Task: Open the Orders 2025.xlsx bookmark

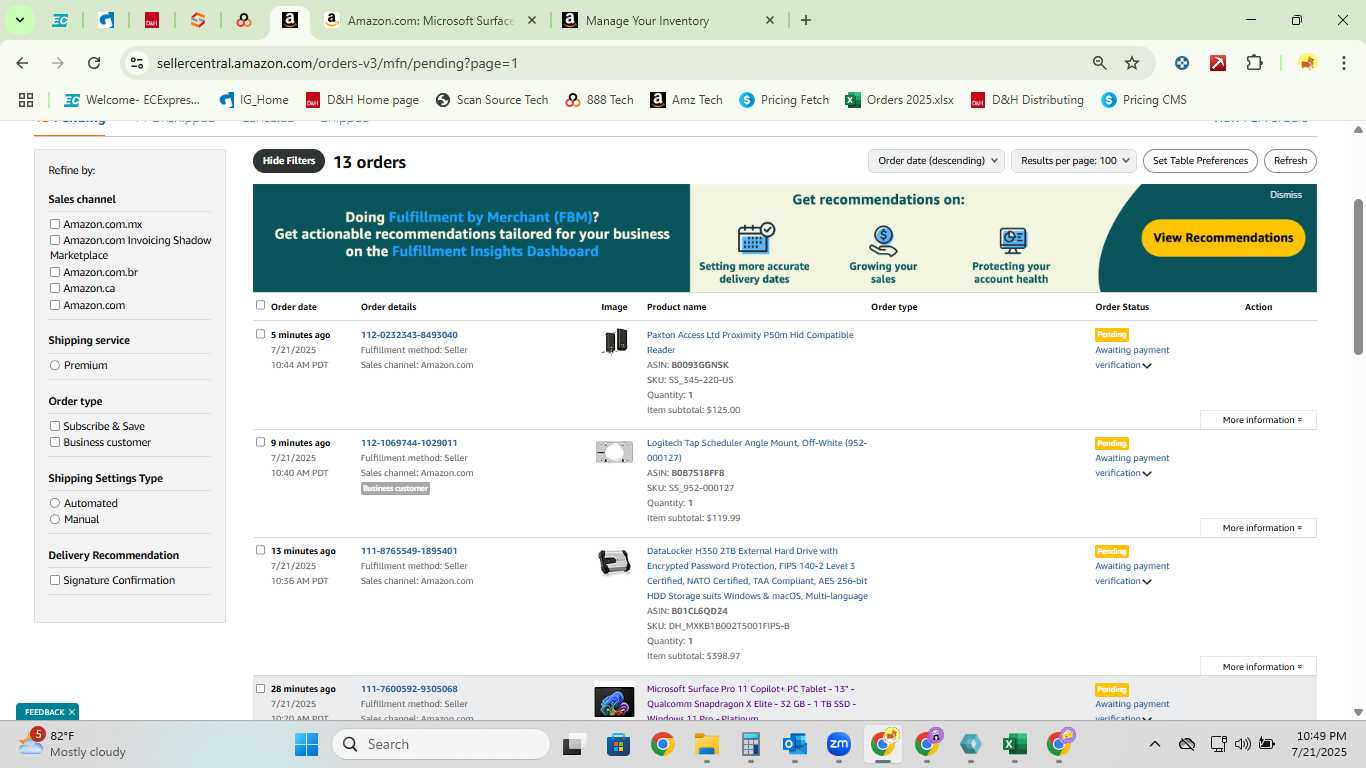Action: (899, 100)
